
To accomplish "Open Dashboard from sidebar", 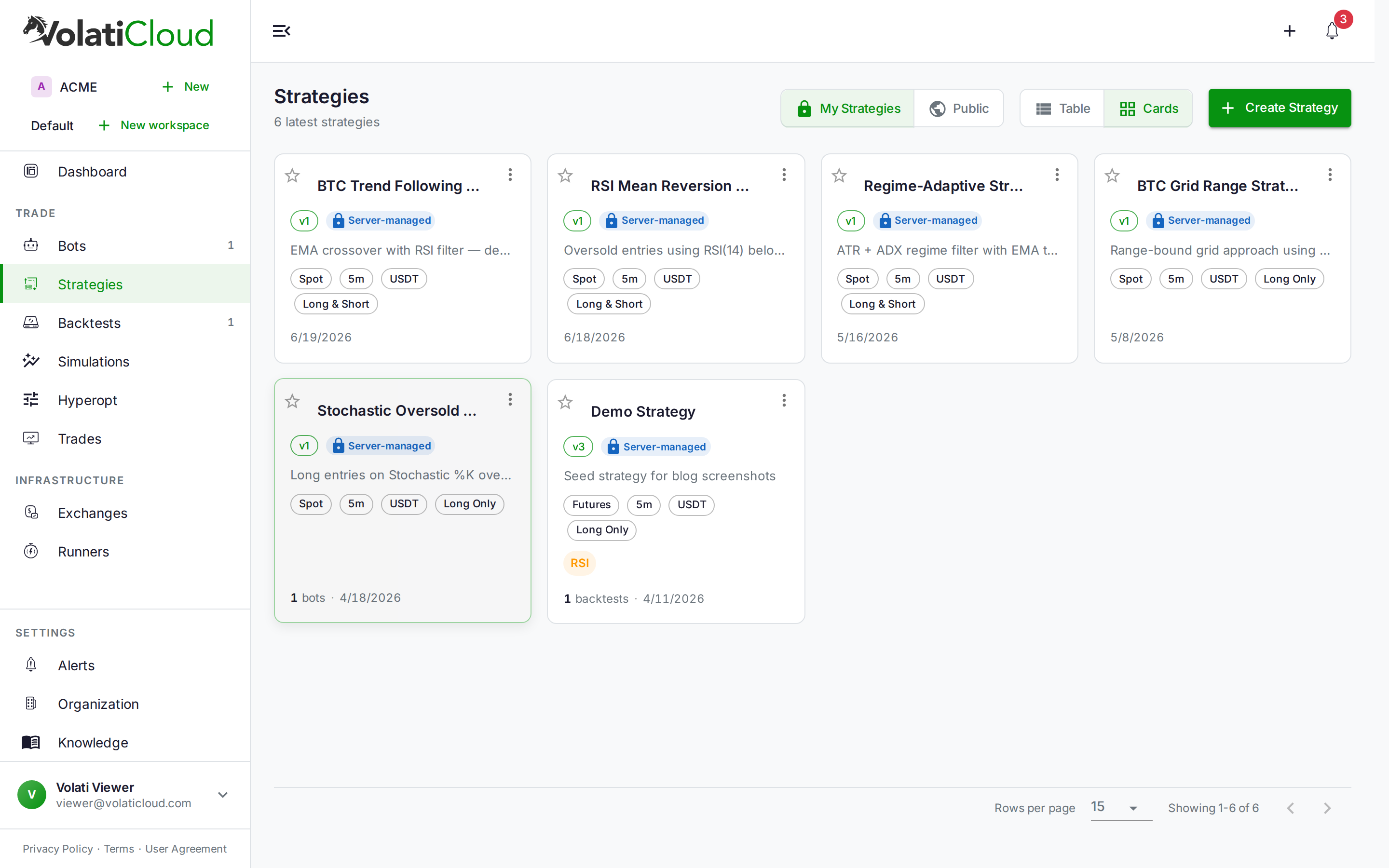I will pyautogui.click(x=125, y=171).
